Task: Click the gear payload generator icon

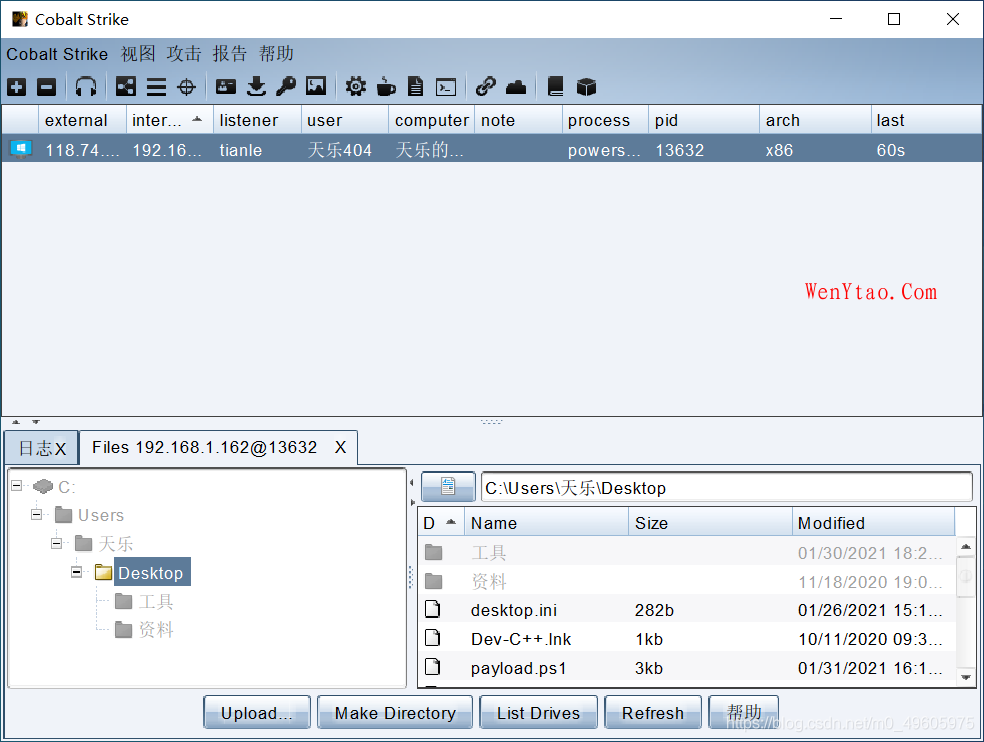Action: pyautogui.click(x=356, y=87)
